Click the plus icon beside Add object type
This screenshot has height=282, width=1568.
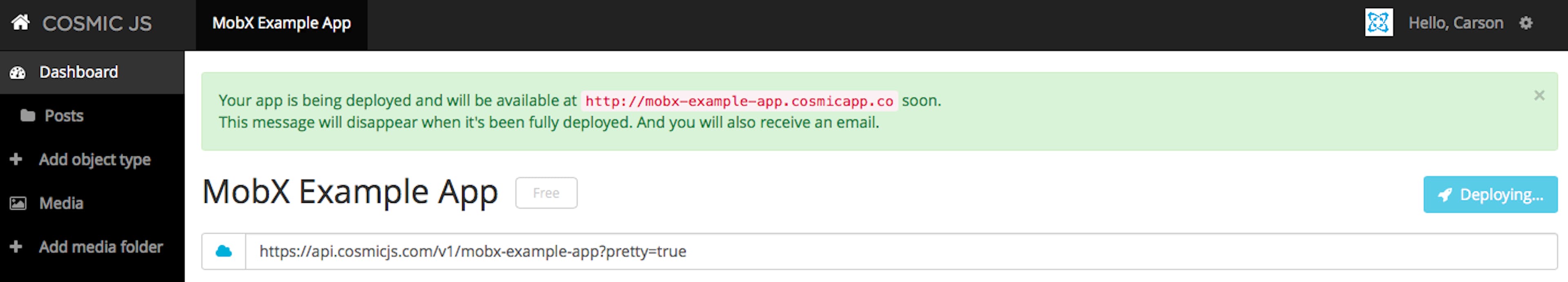tap(16, 159)
